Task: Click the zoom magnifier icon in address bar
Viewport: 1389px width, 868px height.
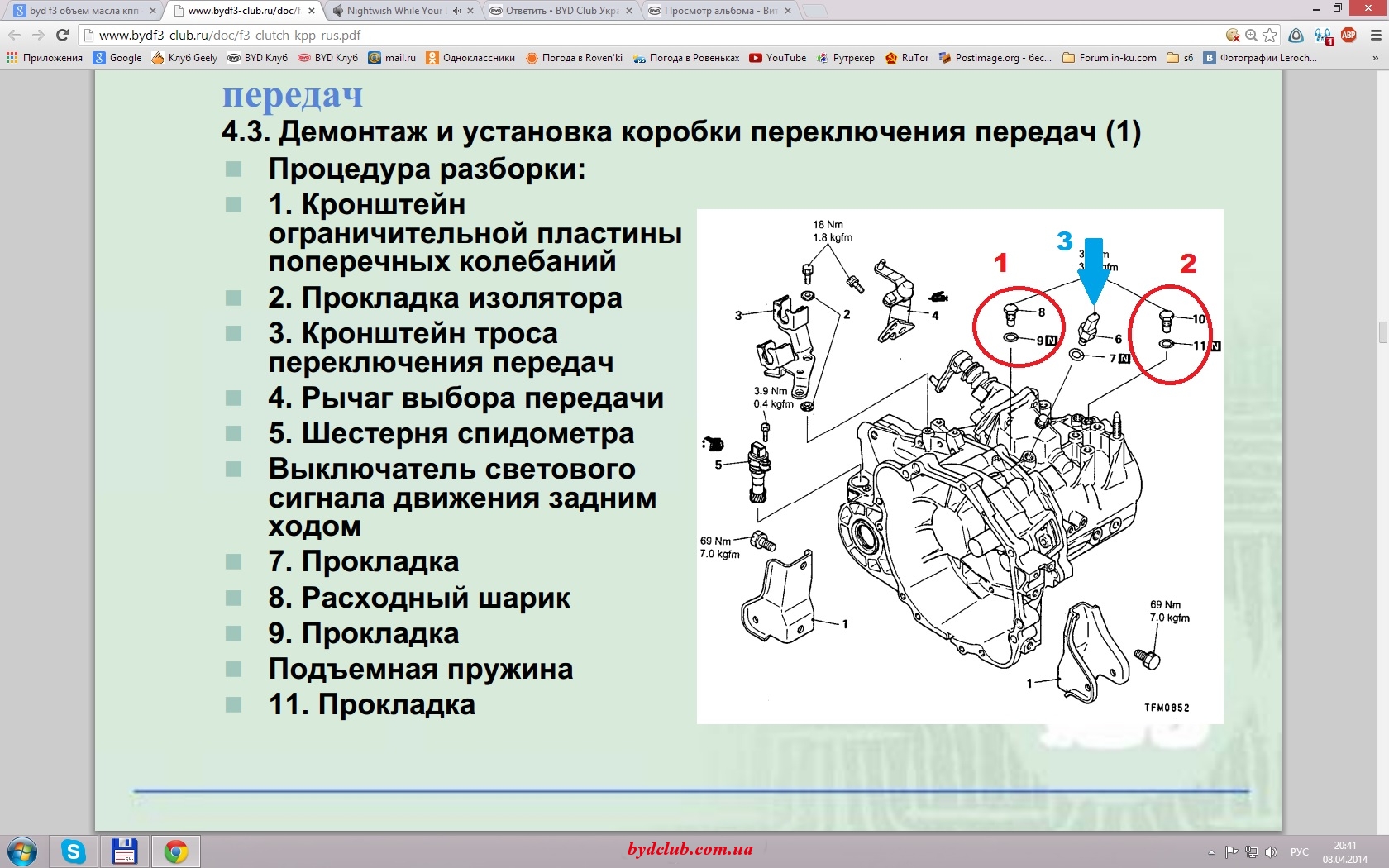Action: pyautogui.click(x=1252, y=35)
